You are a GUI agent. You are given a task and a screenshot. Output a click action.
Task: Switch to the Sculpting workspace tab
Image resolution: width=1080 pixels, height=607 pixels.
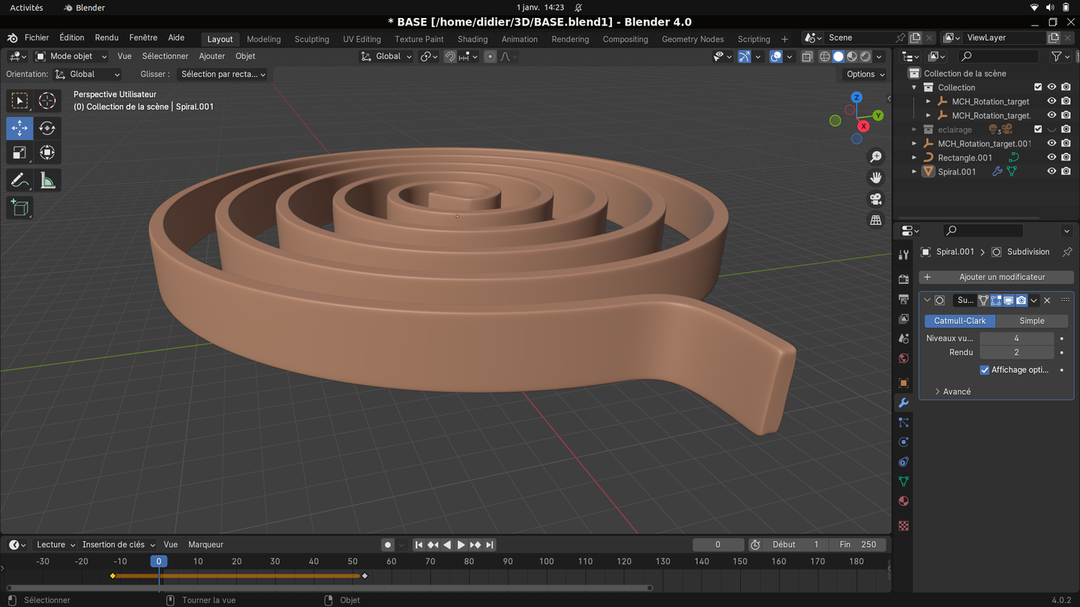pyautogui.click(x=311, y=39)
